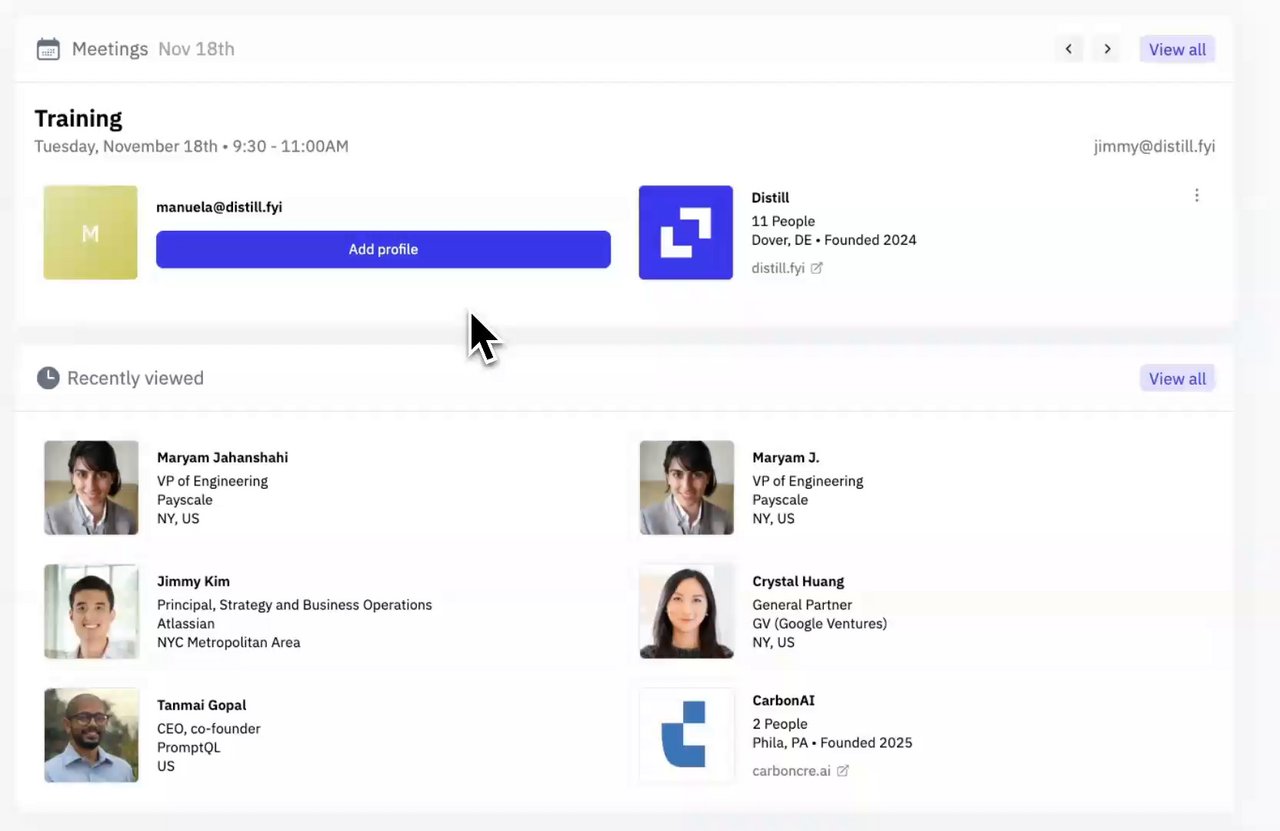The width and height of the screenshot is (1280, 831).
Task: Click the PromptQL company text
Action: point(188,747)
